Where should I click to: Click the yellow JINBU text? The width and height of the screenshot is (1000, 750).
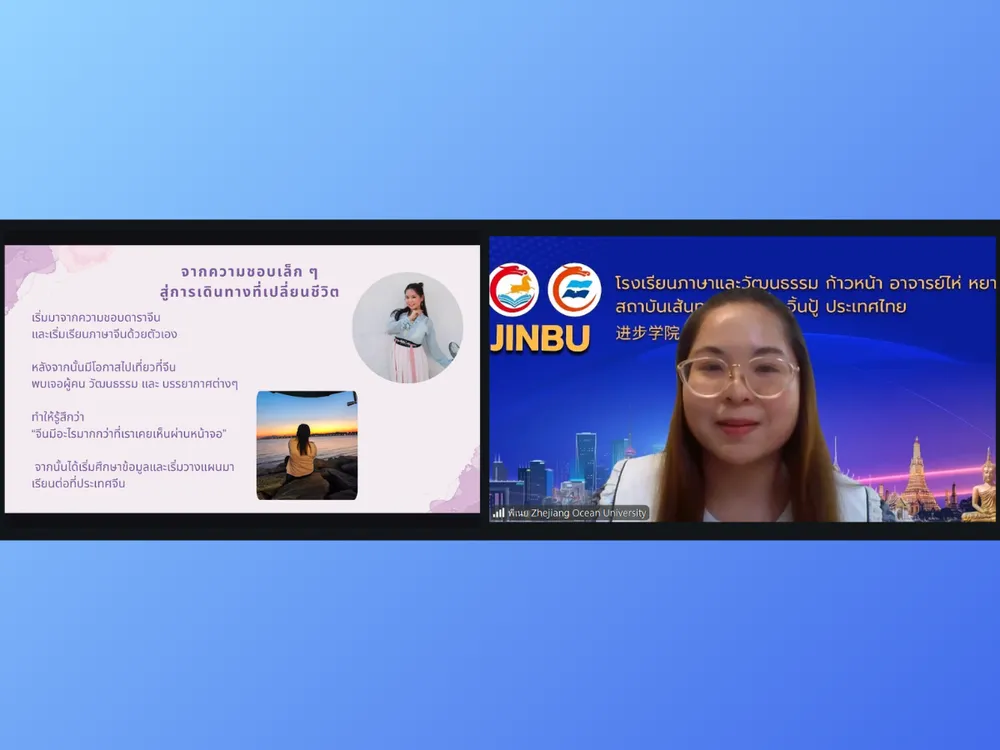point(540,339)
